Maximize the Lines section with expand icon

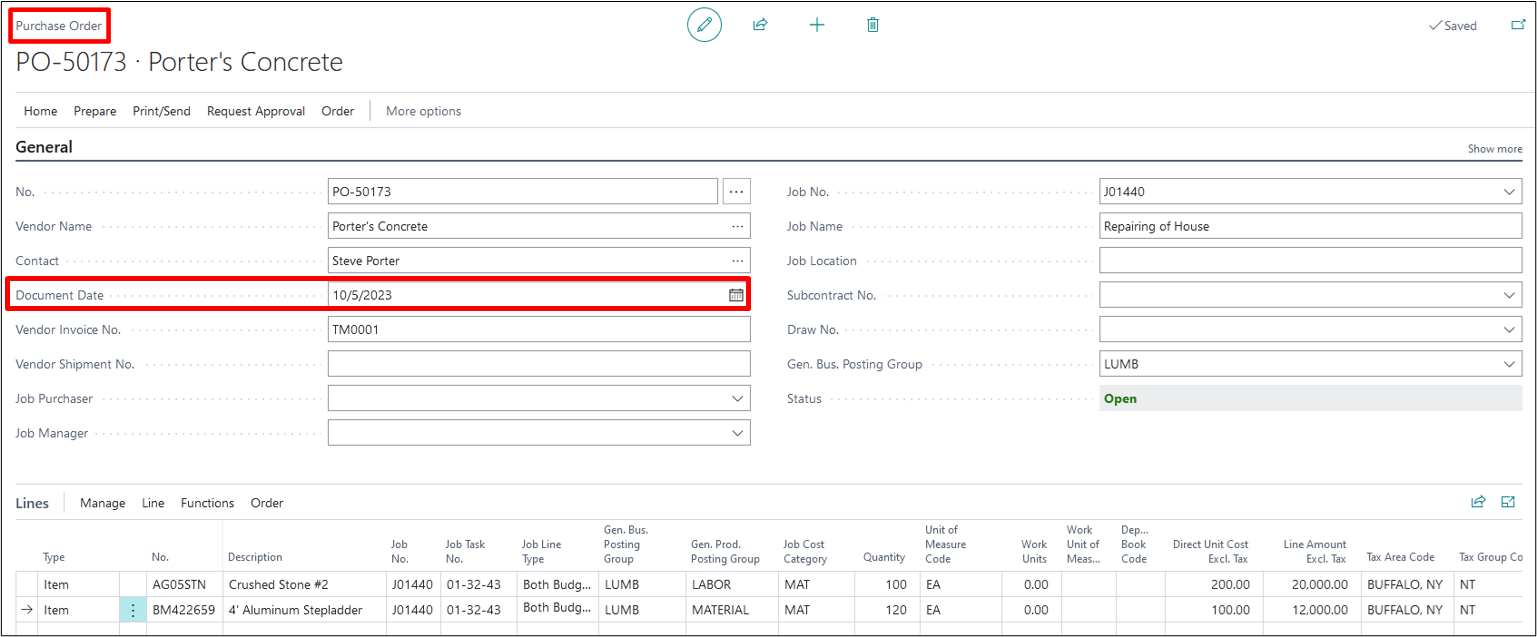pos(1508,502)
